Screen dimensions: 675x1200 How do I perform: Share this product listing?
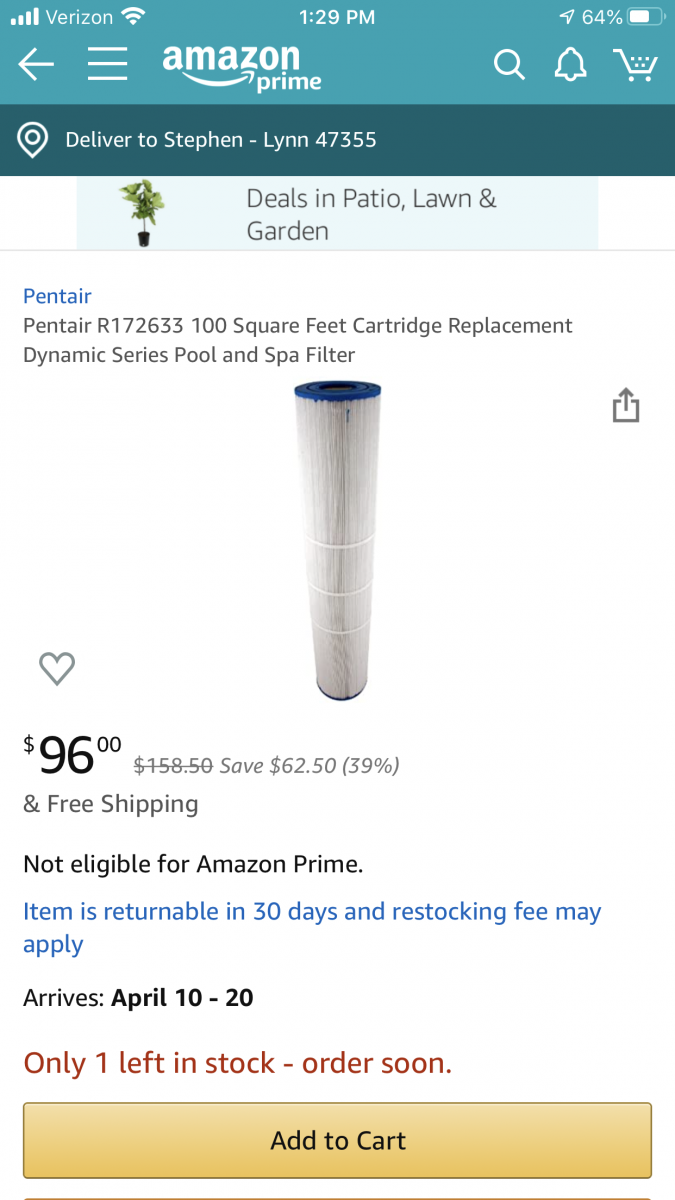click(625, 406)
